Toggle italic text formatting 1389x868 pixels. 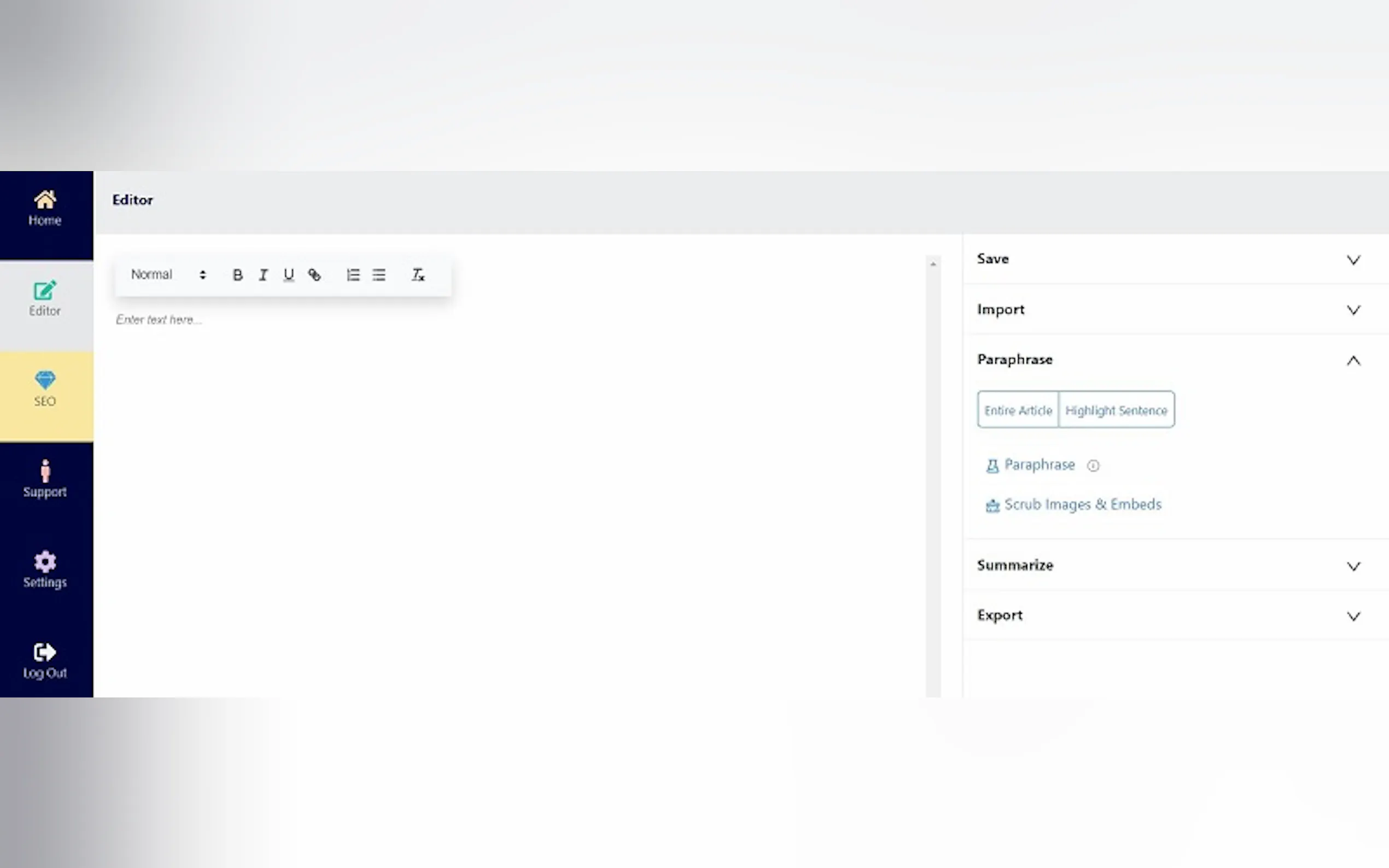pyautogui.click(x=263, y=275)
